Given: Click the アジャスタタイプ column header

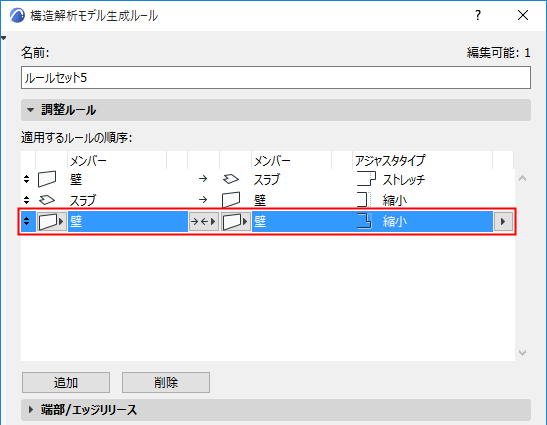Looking at the screenshot, I should tap(390, 161).
